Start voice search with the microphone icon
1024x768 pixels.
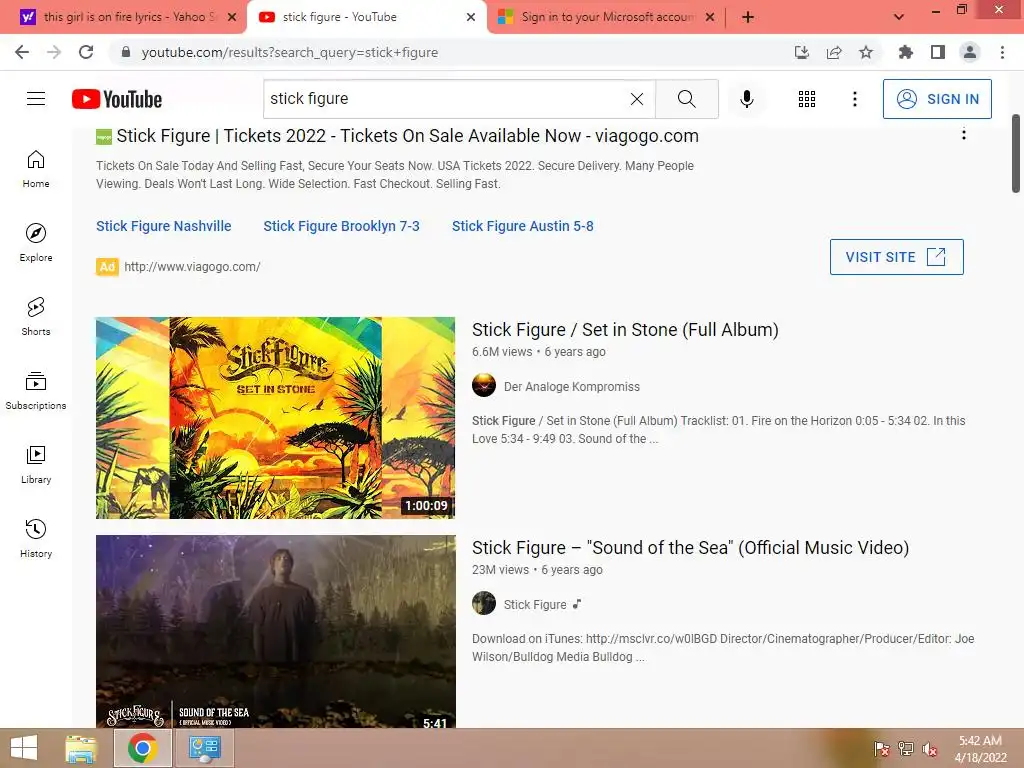[x=746, y=99]
